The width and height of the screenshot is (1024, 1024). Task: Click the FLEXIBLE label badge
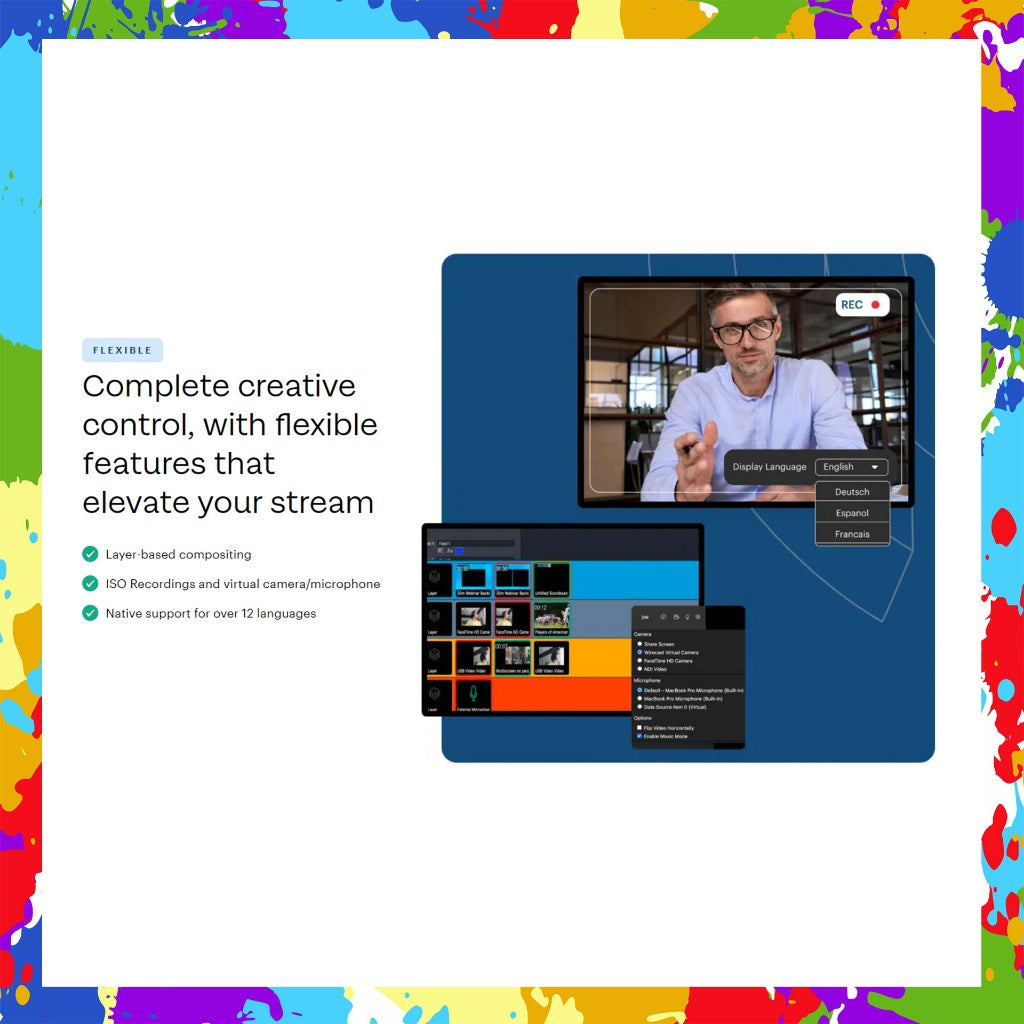point(122,350)
